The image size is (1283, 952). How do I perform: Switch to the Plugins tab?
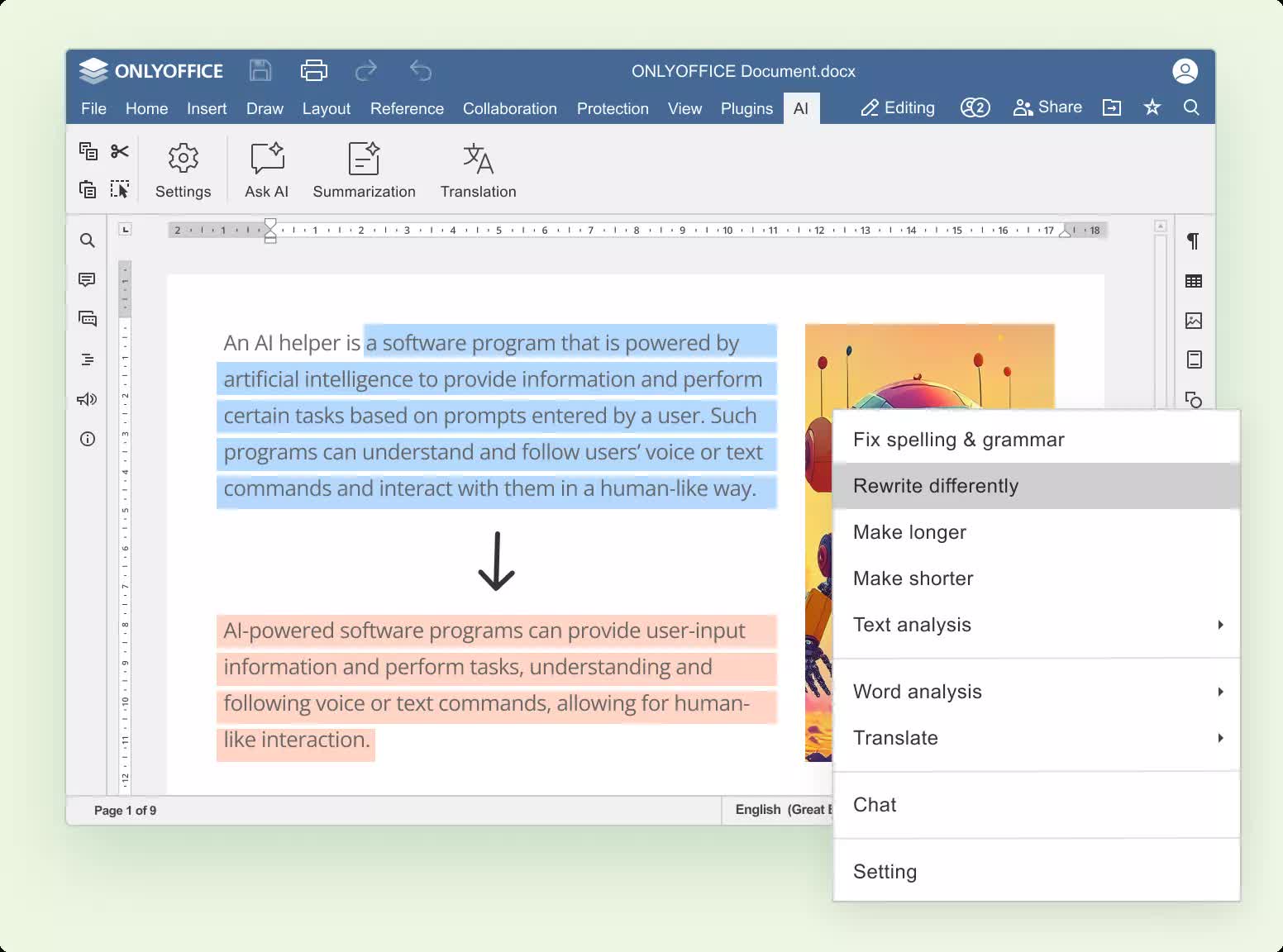[746, 109]
